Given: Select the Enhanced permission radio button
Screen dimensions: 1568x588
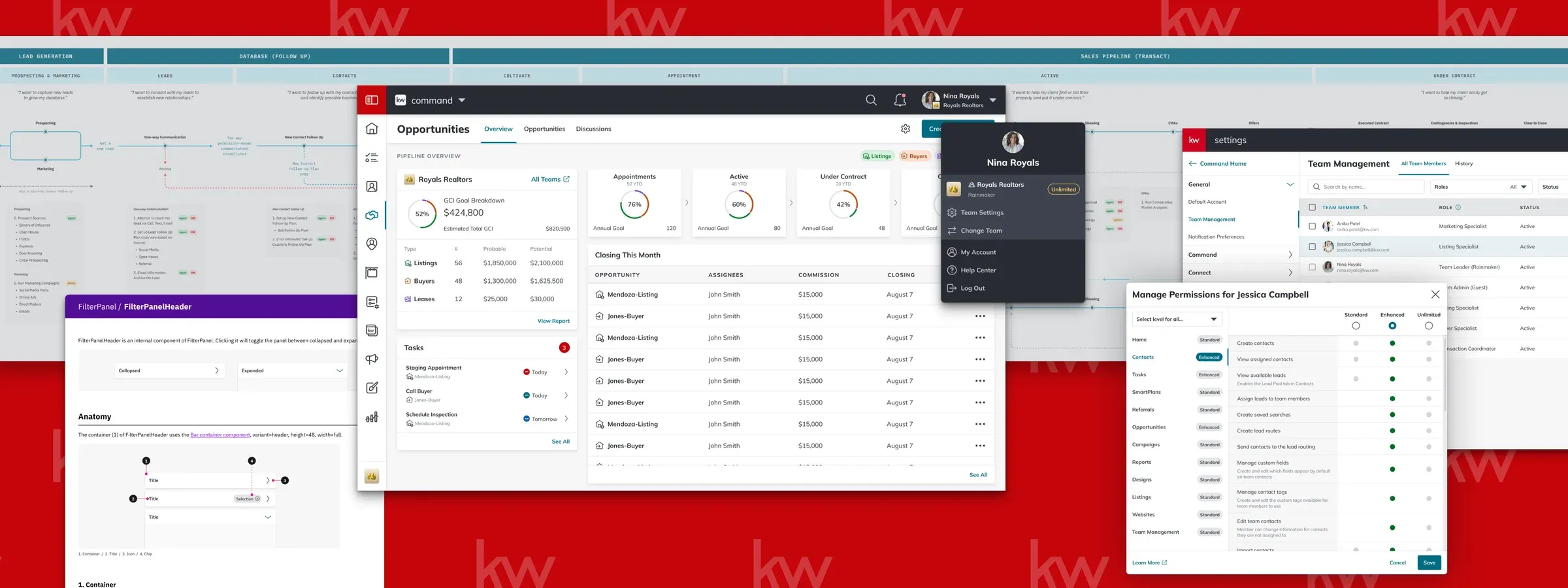Looking at the screenshot, I should (1392, 325).
